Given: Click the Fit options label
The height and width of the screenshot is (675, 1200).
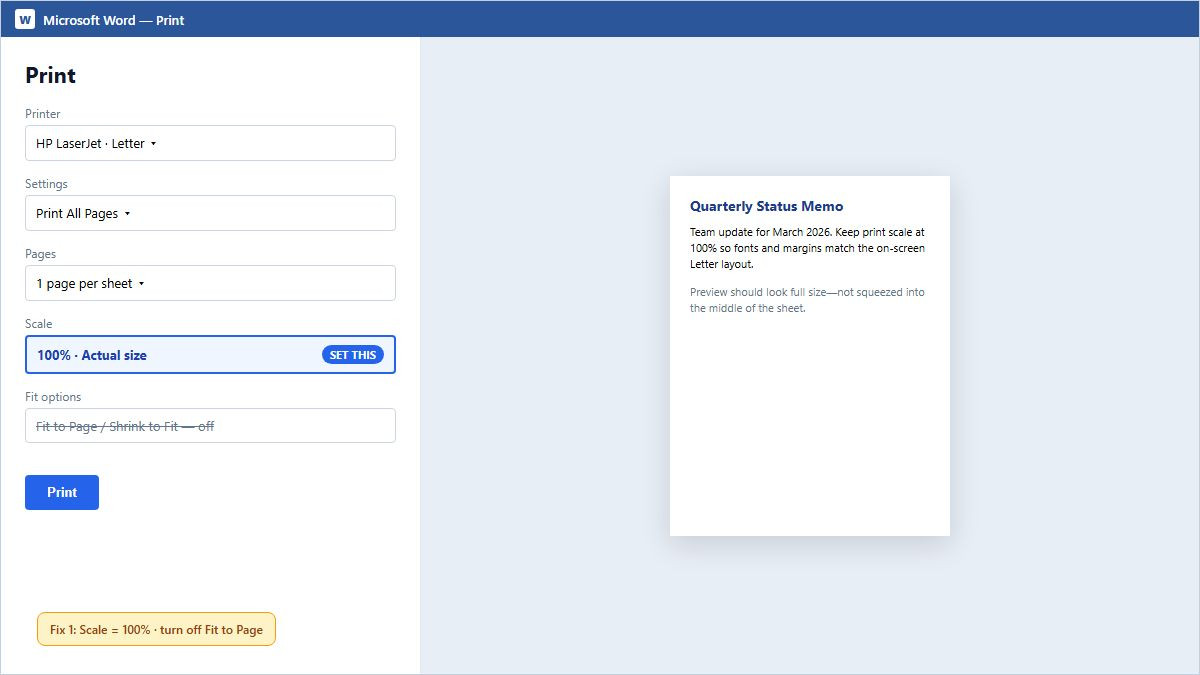Looking at the screenshot, I should pos(53,397).
